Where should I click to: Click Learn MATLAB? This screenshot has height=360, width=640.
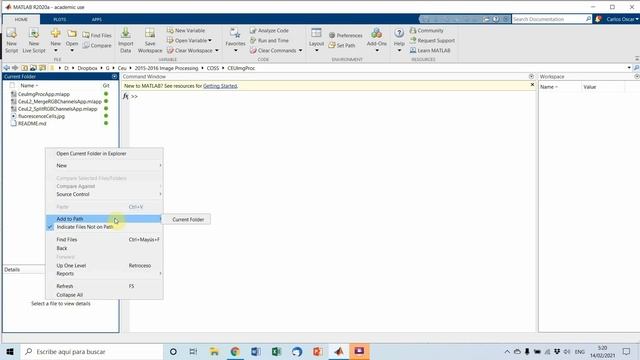[430, 51]
